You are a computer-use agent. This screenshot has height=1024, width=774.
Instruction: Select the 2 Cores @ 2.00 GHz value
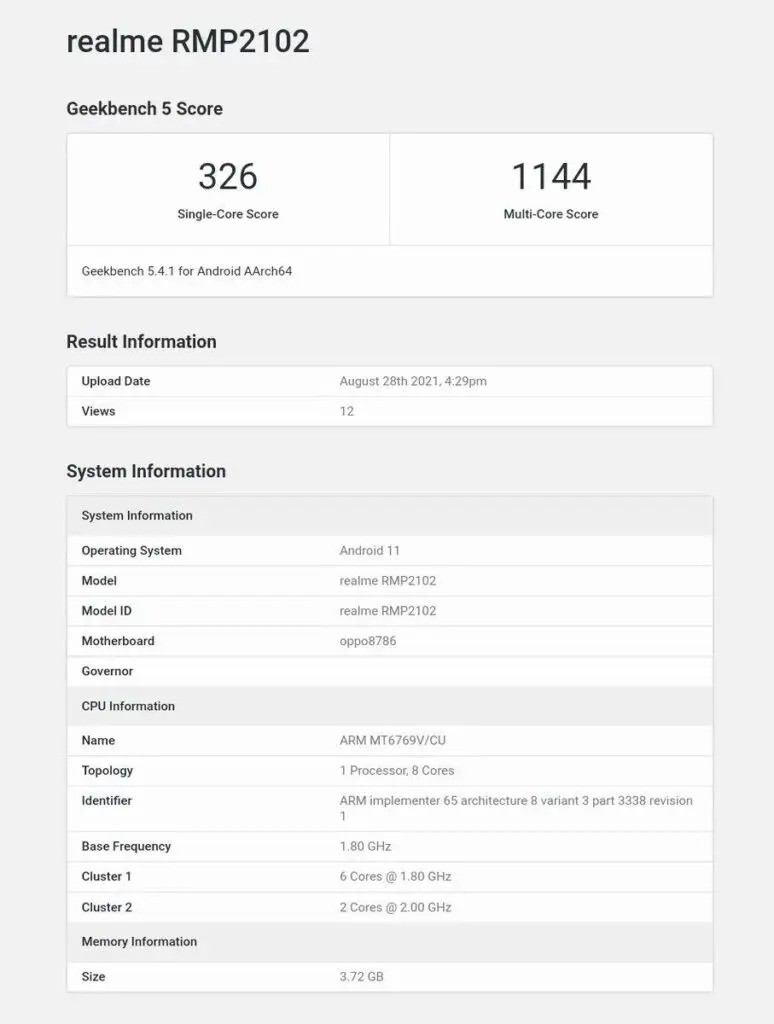click(x=395, y=907)
